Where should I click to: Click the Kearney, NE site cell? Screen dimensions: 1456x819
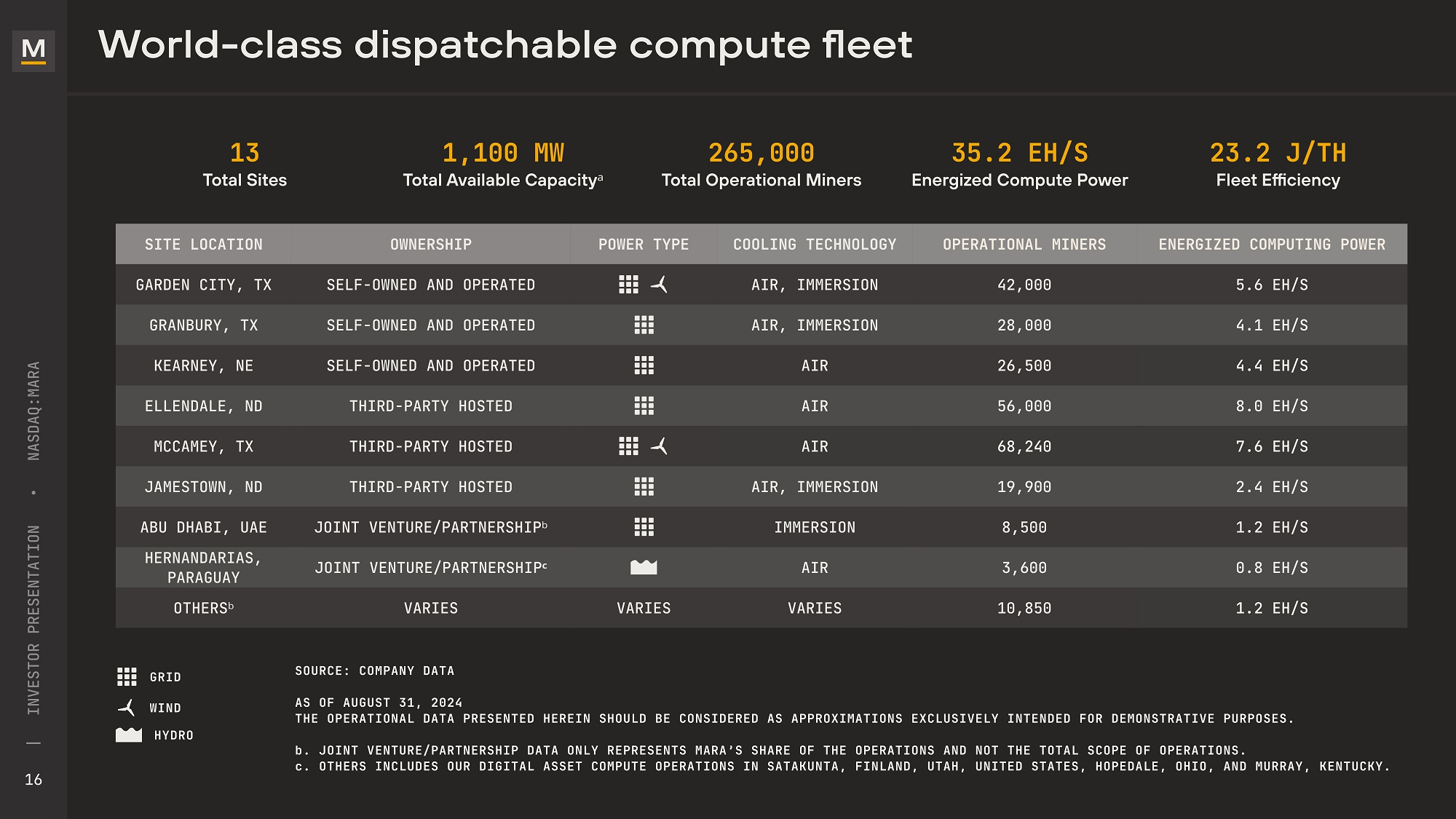(203, 365)
